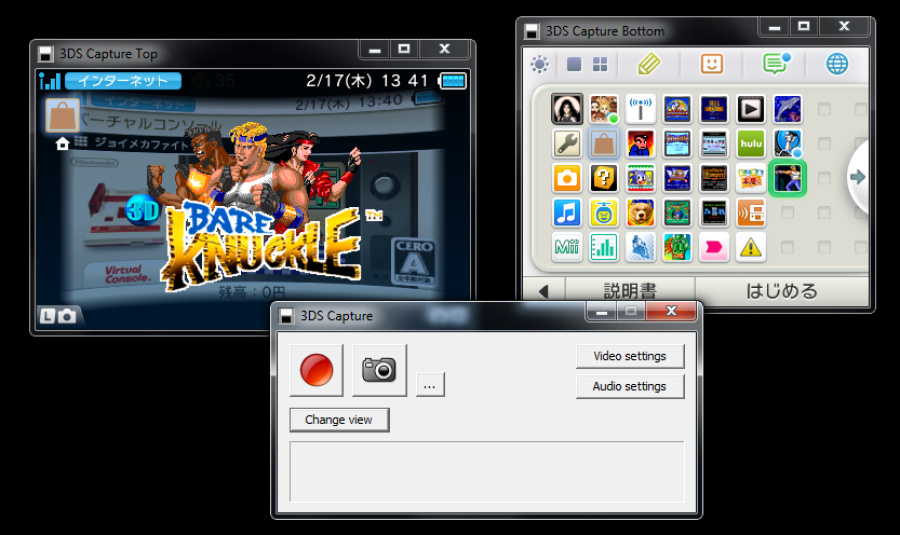Click the 2/17(木) date text
The width and height of the screenshot is (900, 535).
pos(339,81)
